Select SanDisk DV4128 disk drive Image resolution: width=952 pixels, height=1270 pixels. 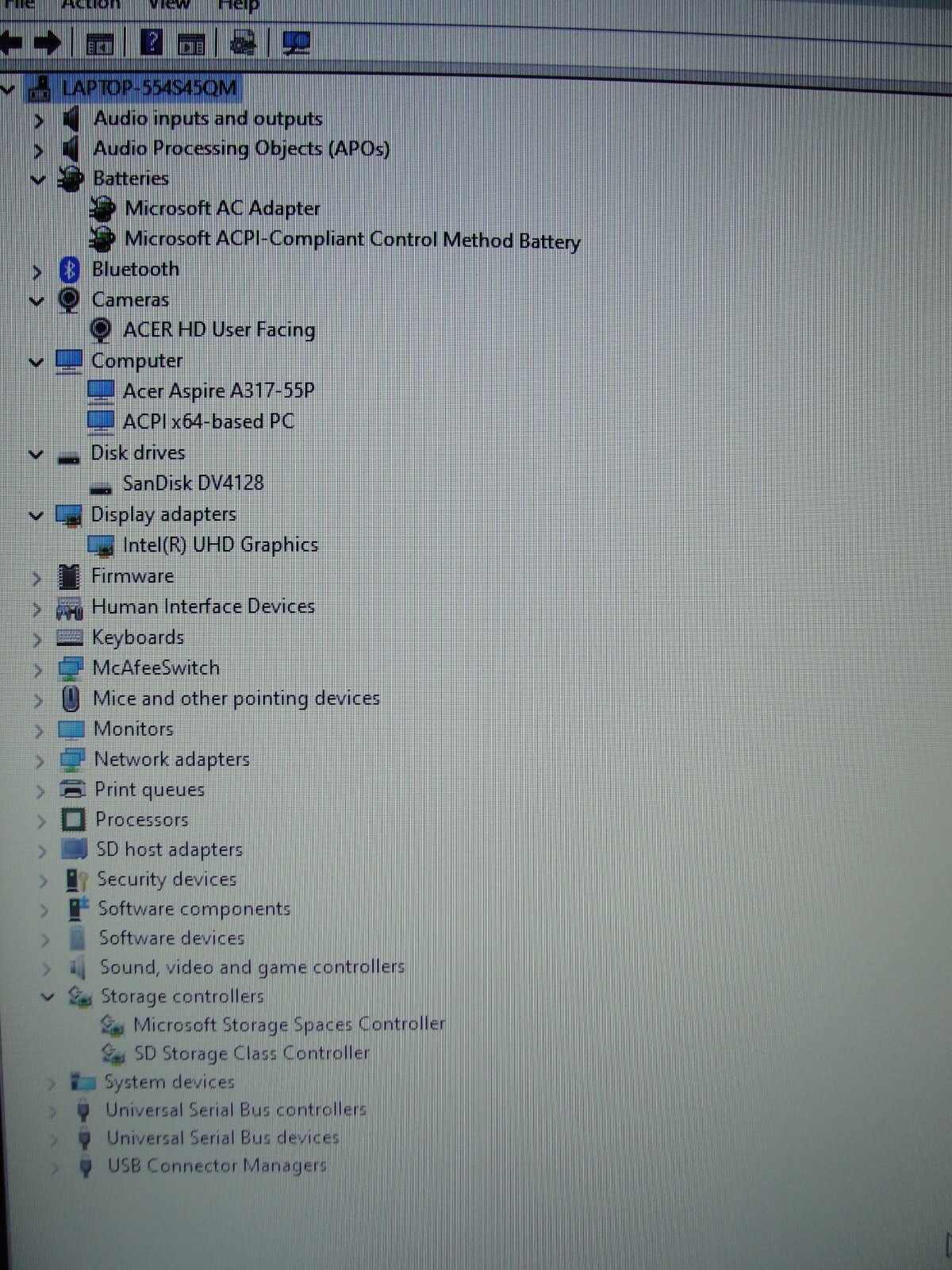click(194, 483)
